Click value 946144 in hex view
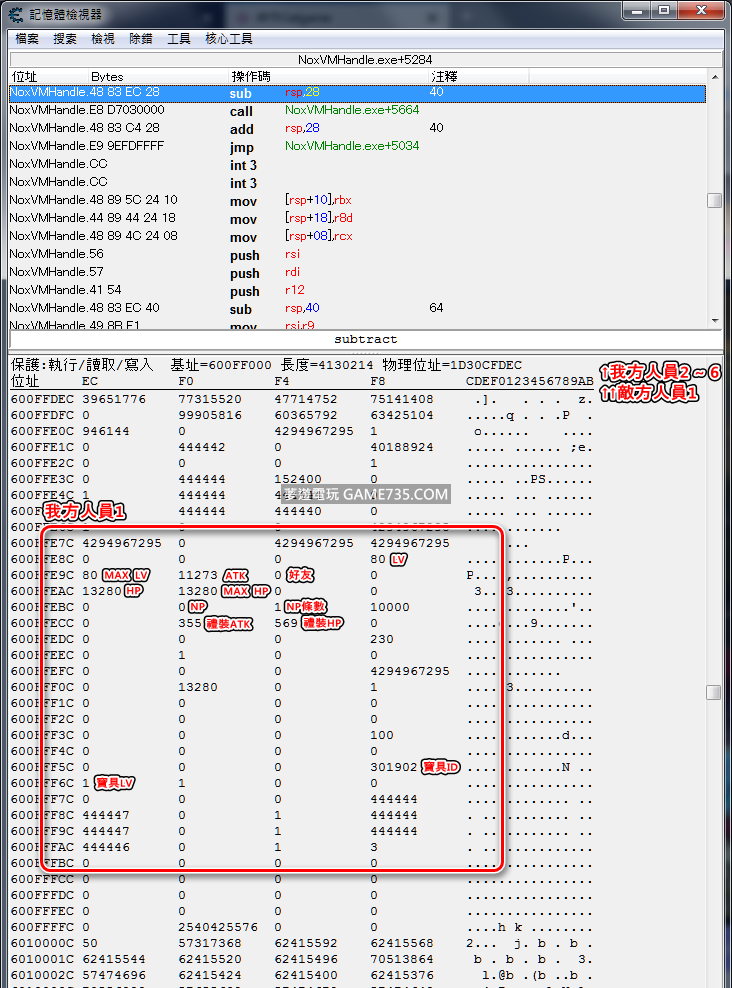This screenshot has width=732, height=988. click(x=106, y=431)
